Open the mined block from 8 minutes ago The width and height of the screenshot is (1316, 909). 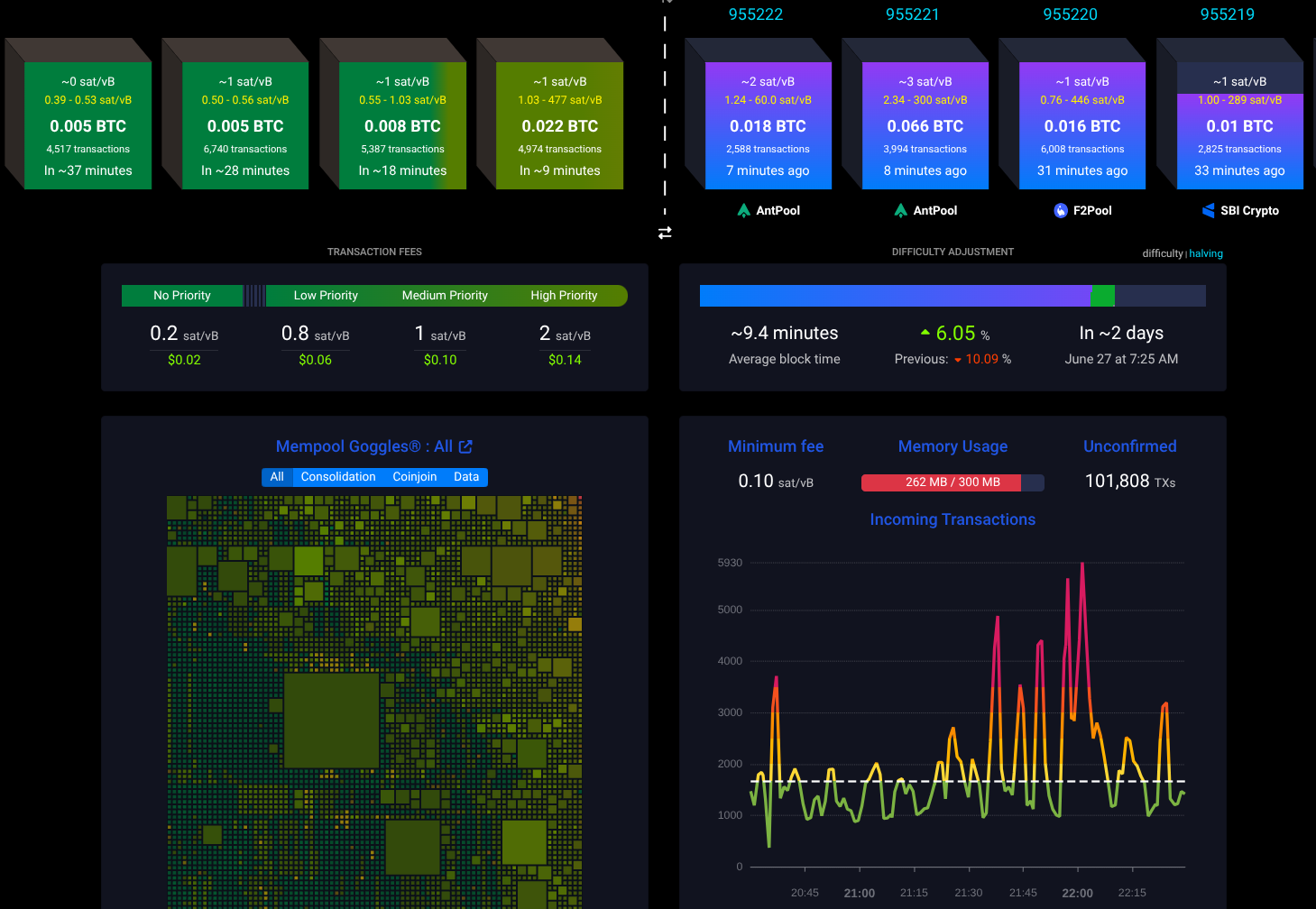[925, 125]
